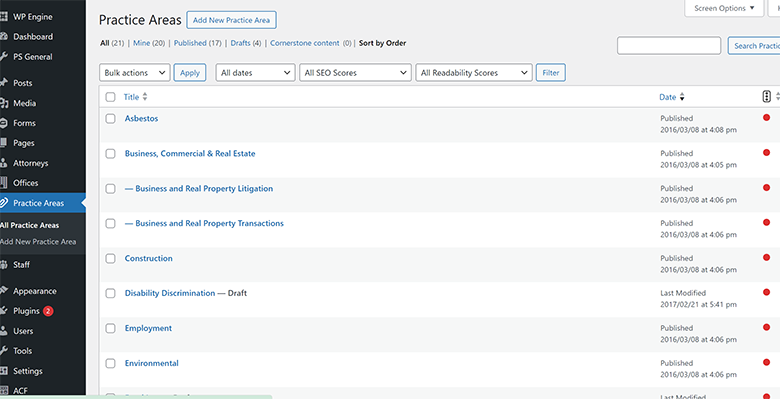Click the Dashboard sidebar icon
The height and width of the screenshot is (399, 780).
coord(3,37)
